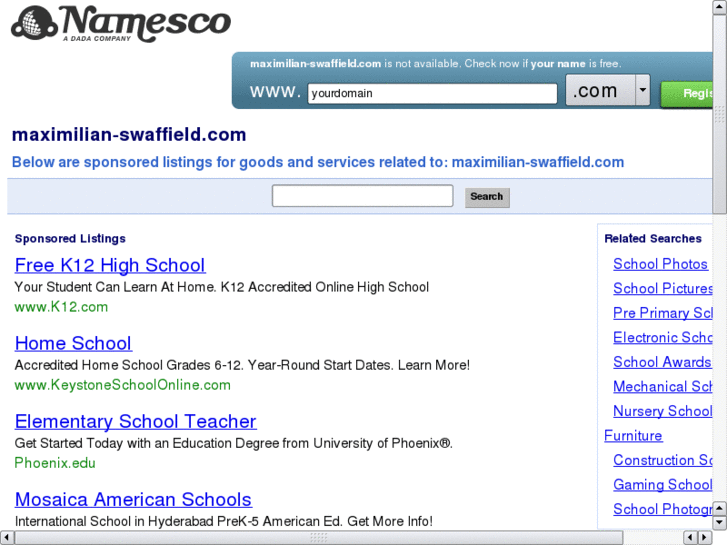
Task: Select School Photography related search
Action: (x=663, y=509)
